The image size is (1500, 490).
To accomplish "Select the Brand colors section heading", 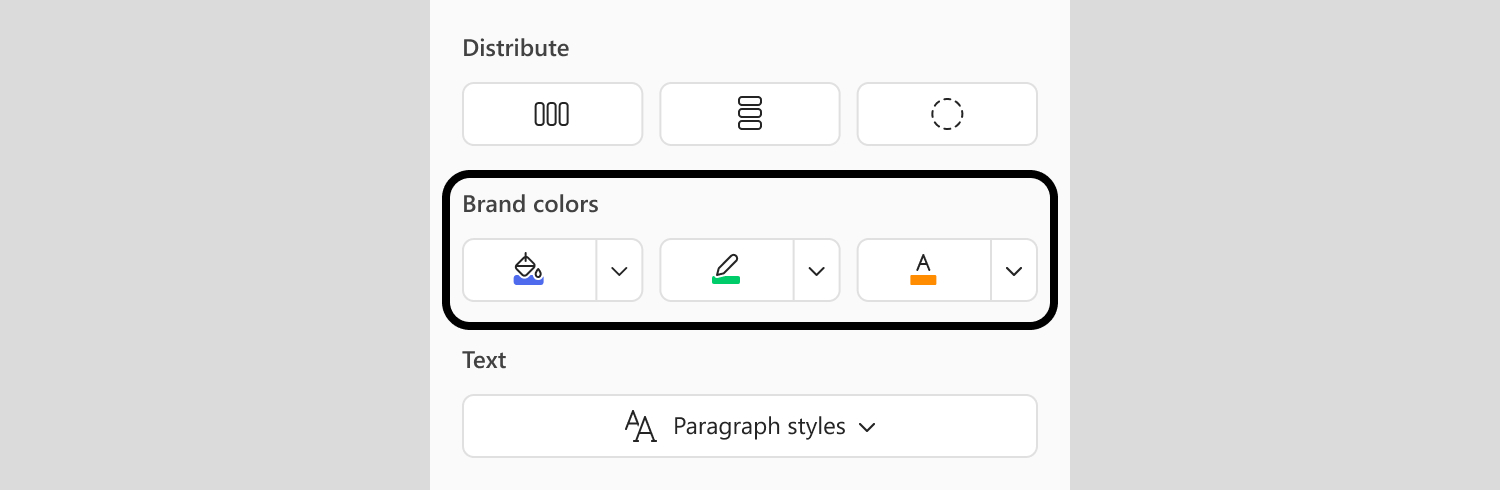I will pyautogui.click(x=530, y=204).
